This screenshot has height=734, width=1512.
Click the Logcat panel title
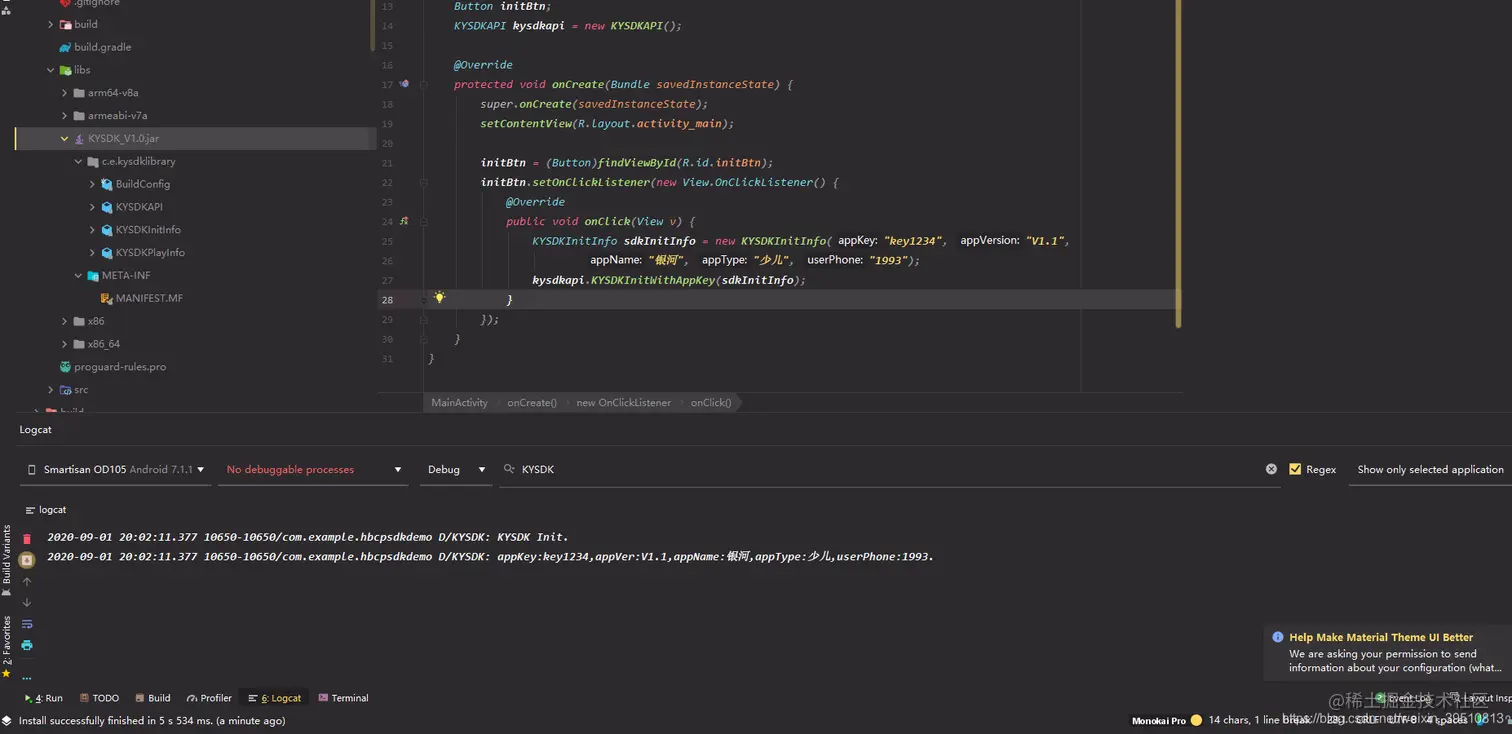35,430
